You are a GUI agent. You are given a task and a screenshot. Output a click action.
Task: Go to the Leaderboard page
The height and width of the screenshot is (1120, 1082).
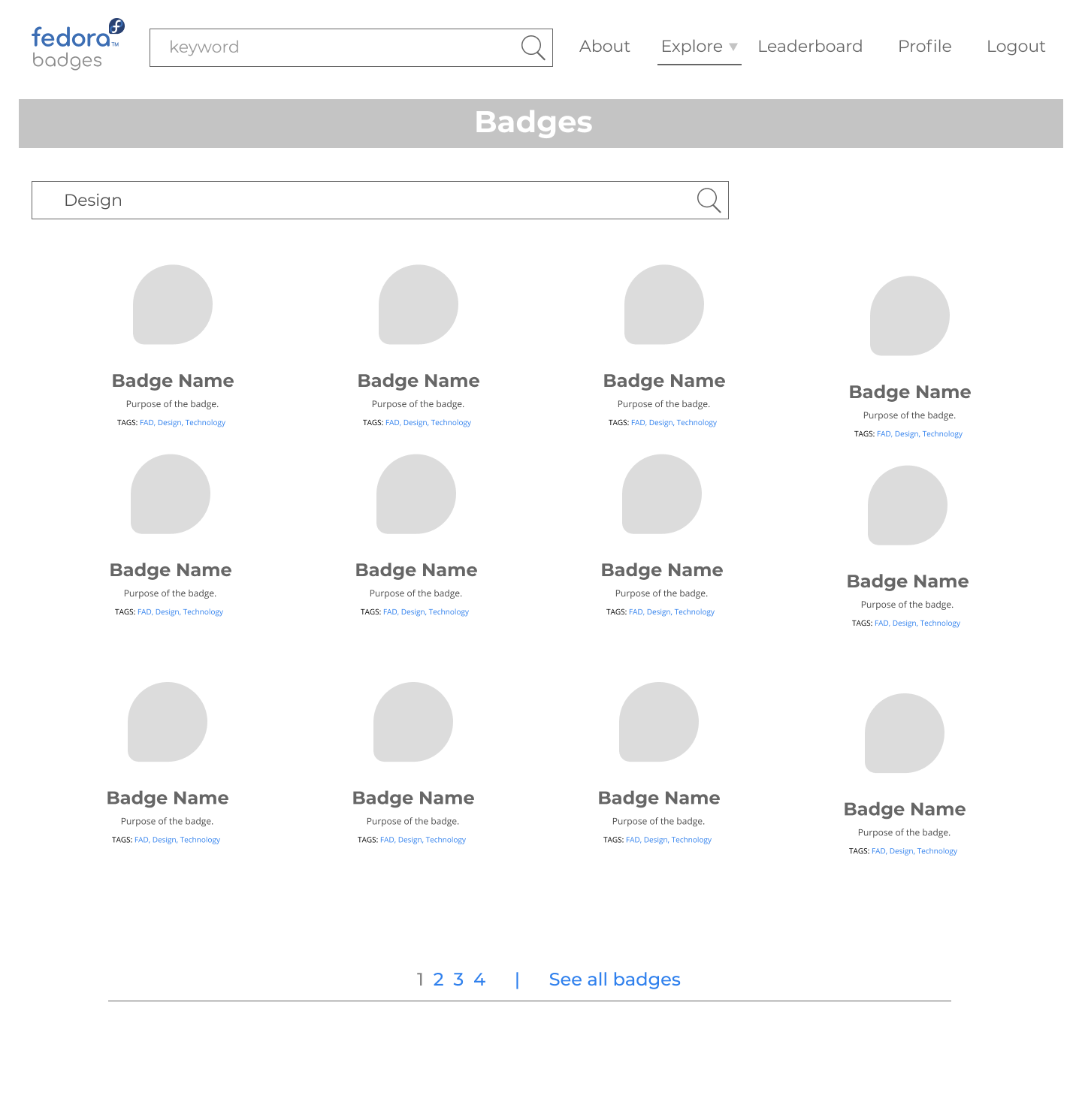(x=810, y=47)
